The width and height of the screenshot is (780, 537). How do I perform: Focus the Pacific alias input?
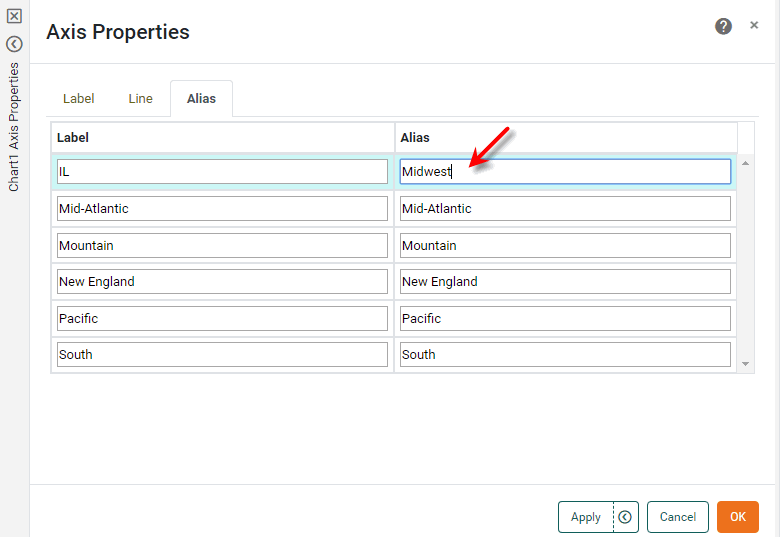click(565, 319)
